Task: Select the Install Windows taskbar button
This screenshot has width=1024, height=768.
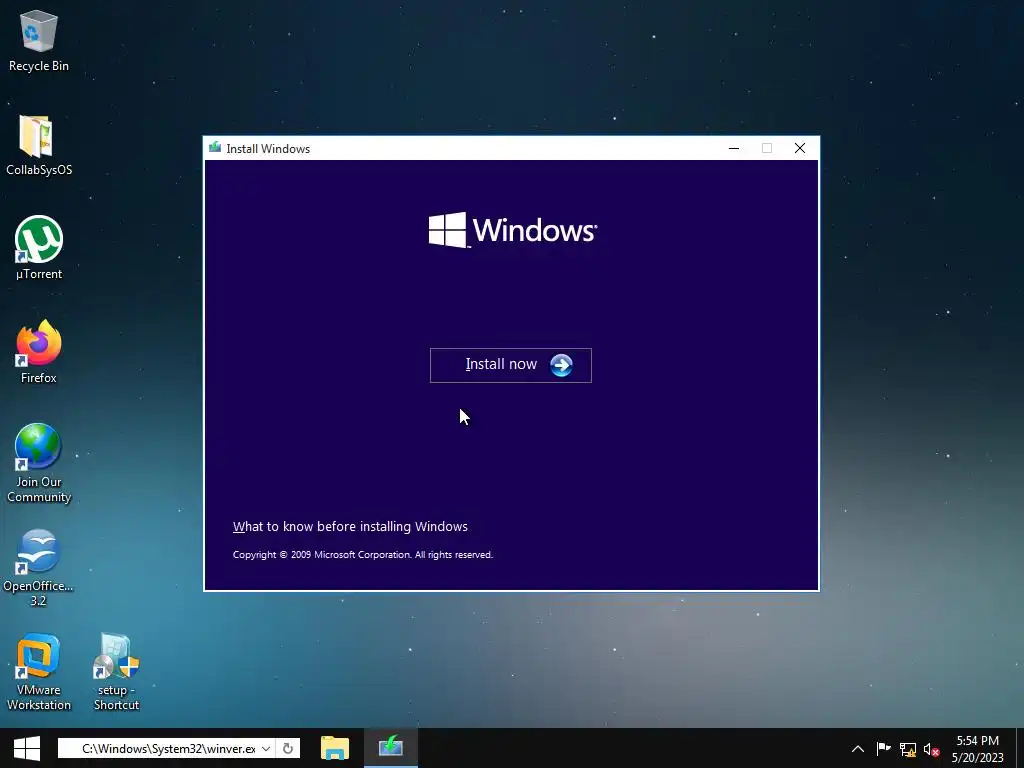Action: tap(391, 748)
